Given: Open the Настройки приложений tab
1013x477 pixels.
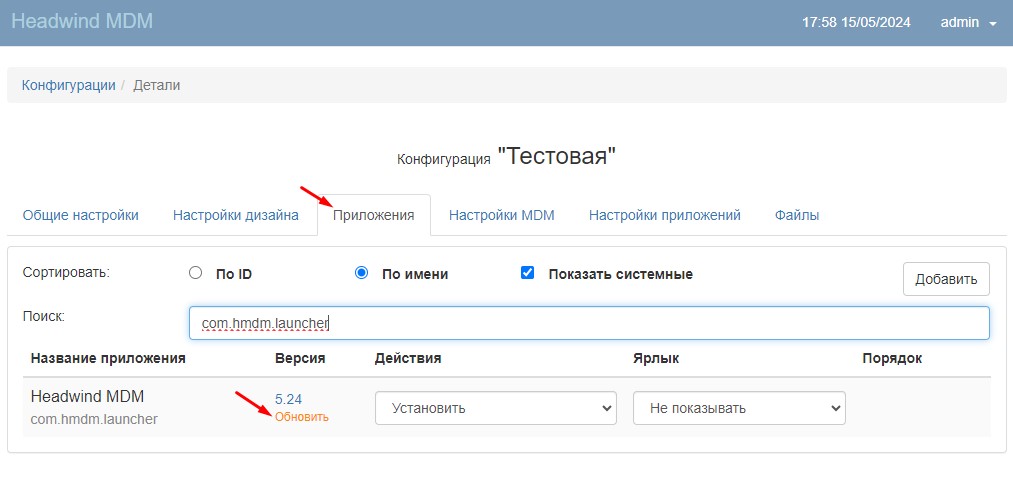Looking at the screenshot, I should coord(665,215).
